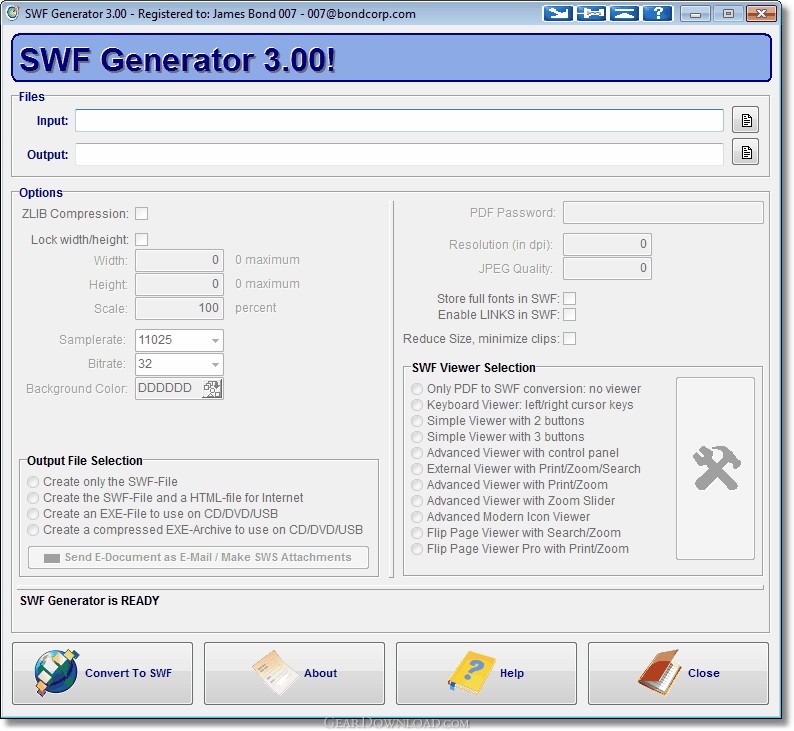Toggle Lock width/height checkbox

(142, 239)
